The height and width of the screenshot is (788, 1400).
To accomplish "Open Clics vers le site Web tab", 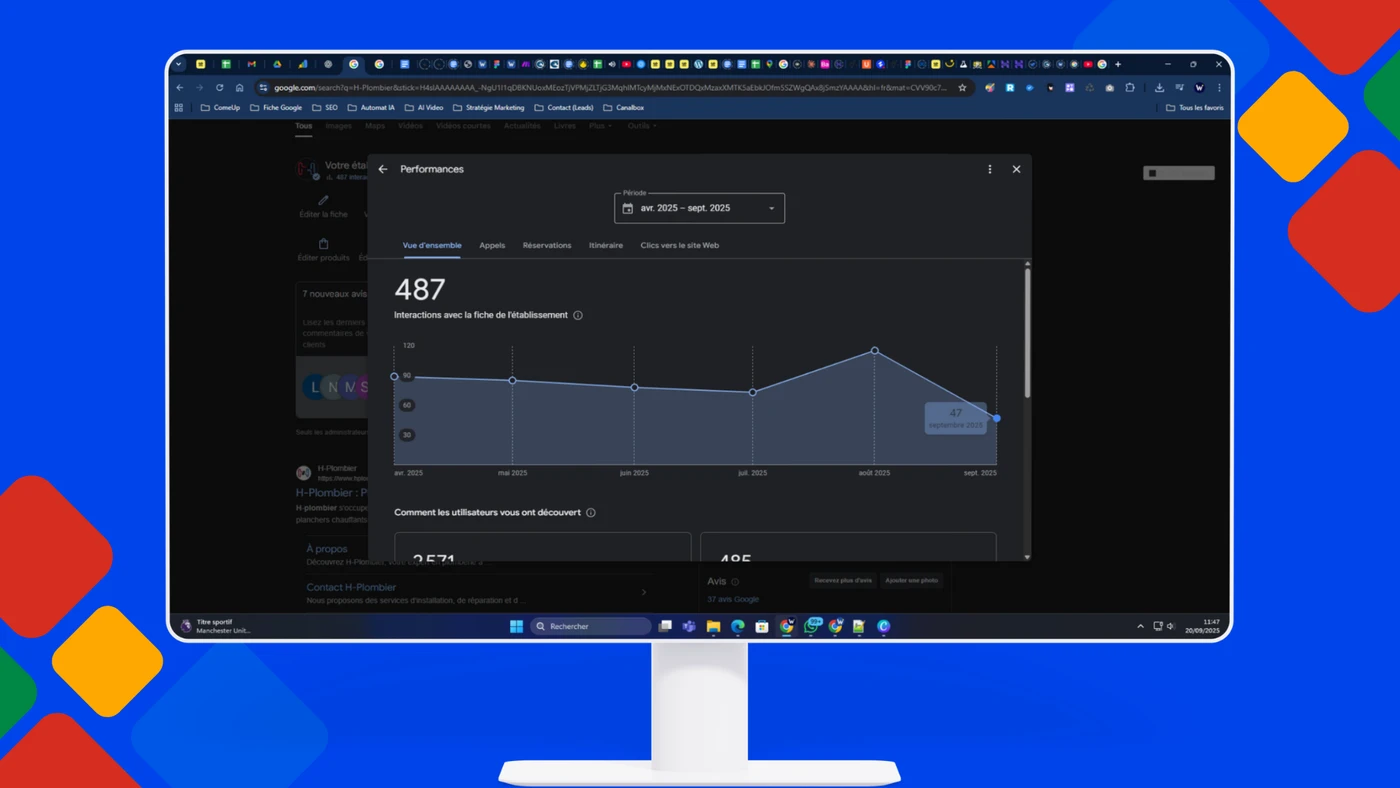I will (680, 245).
